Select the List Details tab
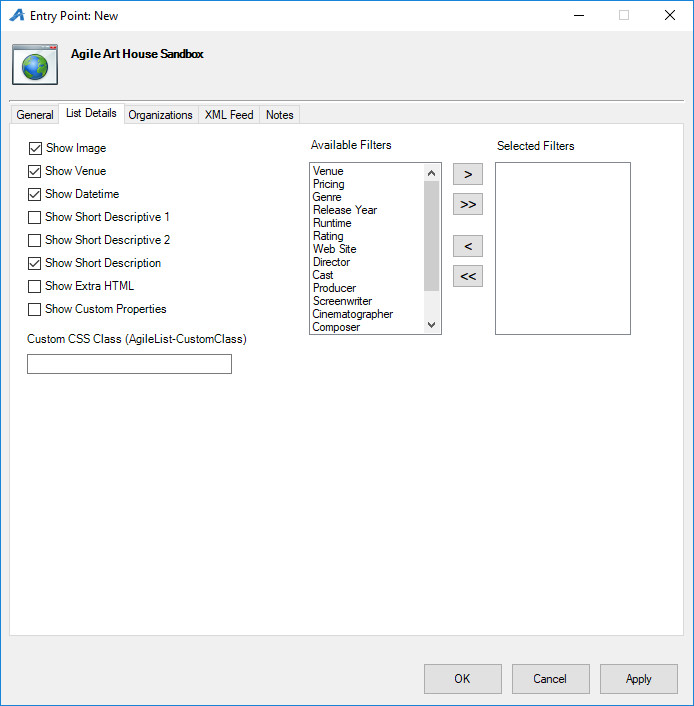Viewport: 694px width, 706px height. [x=91, y=113]
